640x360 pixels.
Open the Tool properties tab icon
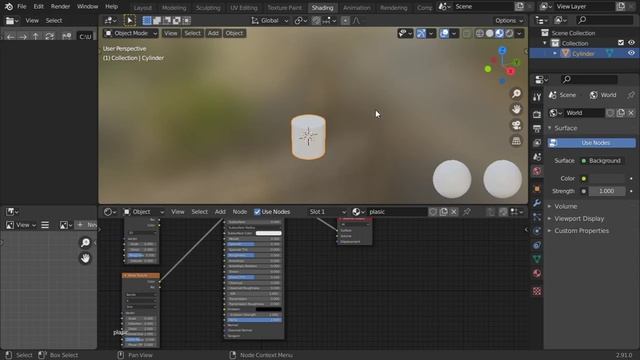(x=537, y=97)
